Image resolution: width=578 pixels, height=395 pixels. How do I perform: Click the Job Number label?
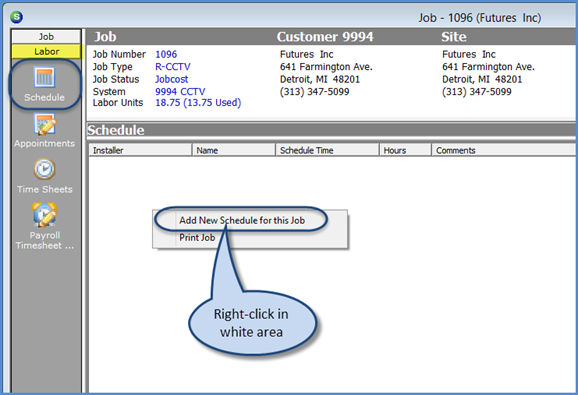click(x=119, y=54)
